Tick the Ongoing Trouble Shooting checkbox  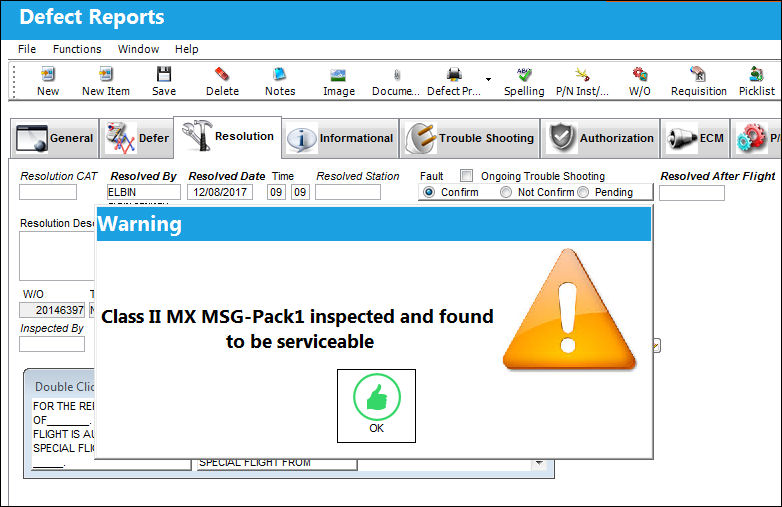click(466, 175)
